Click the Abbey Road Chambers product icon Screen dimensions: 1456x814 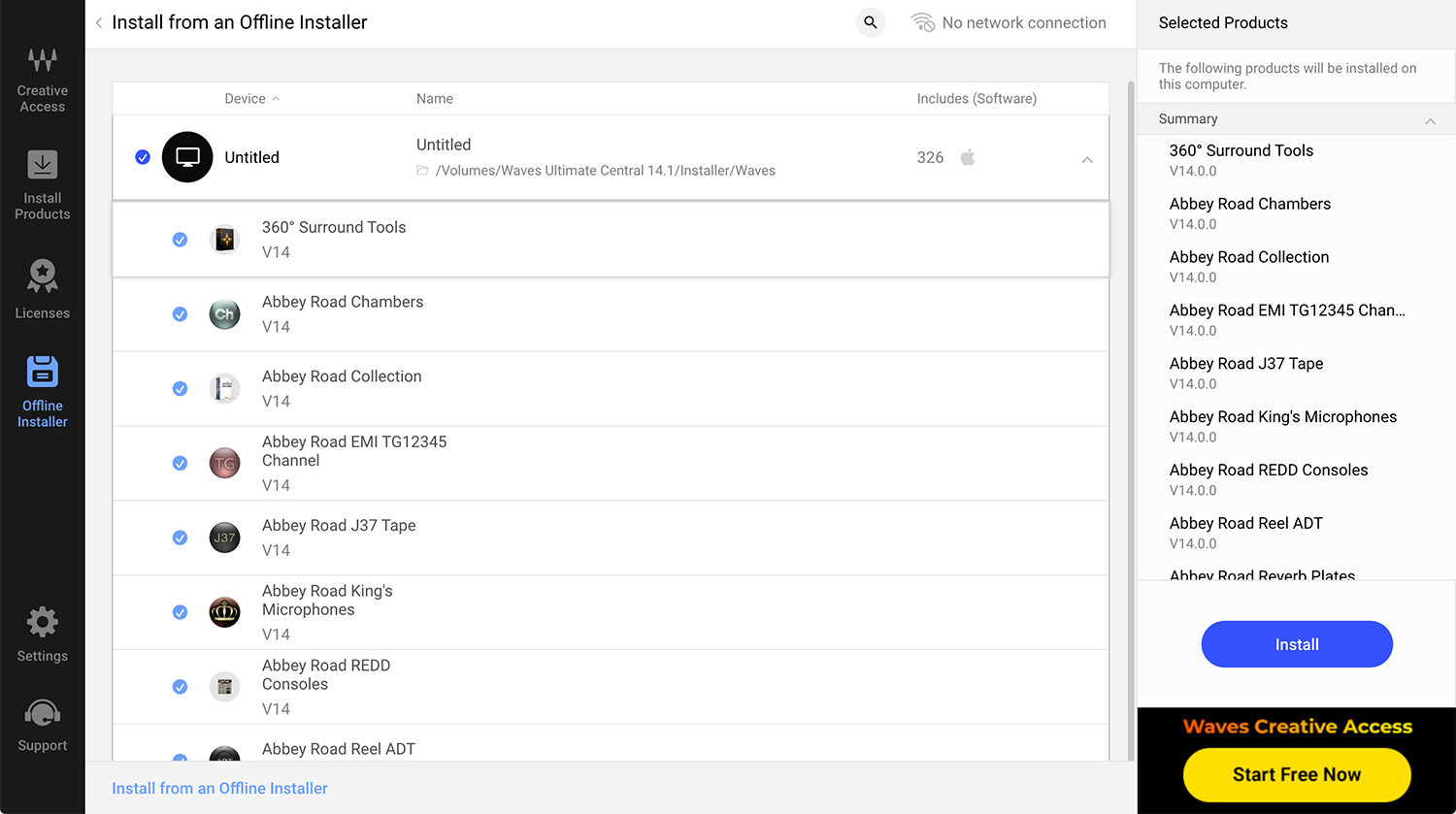(x=224, y=314)
